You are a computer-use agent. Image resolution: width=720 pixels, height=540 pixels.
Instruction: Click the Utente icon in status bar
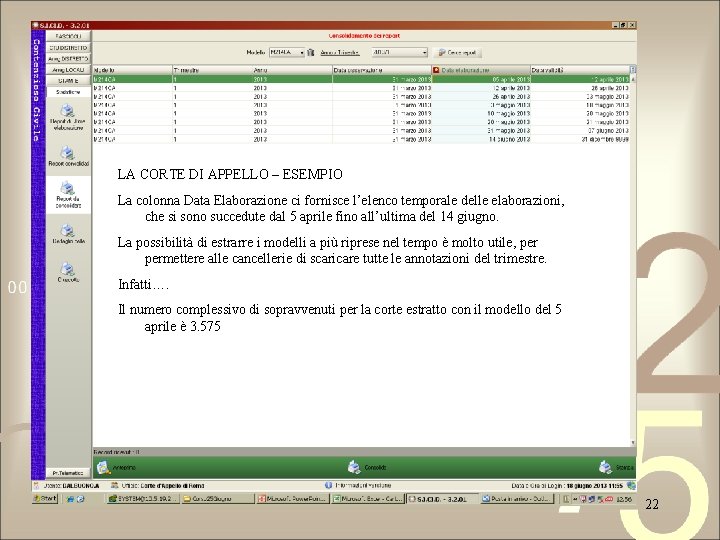tap(36, 485)
